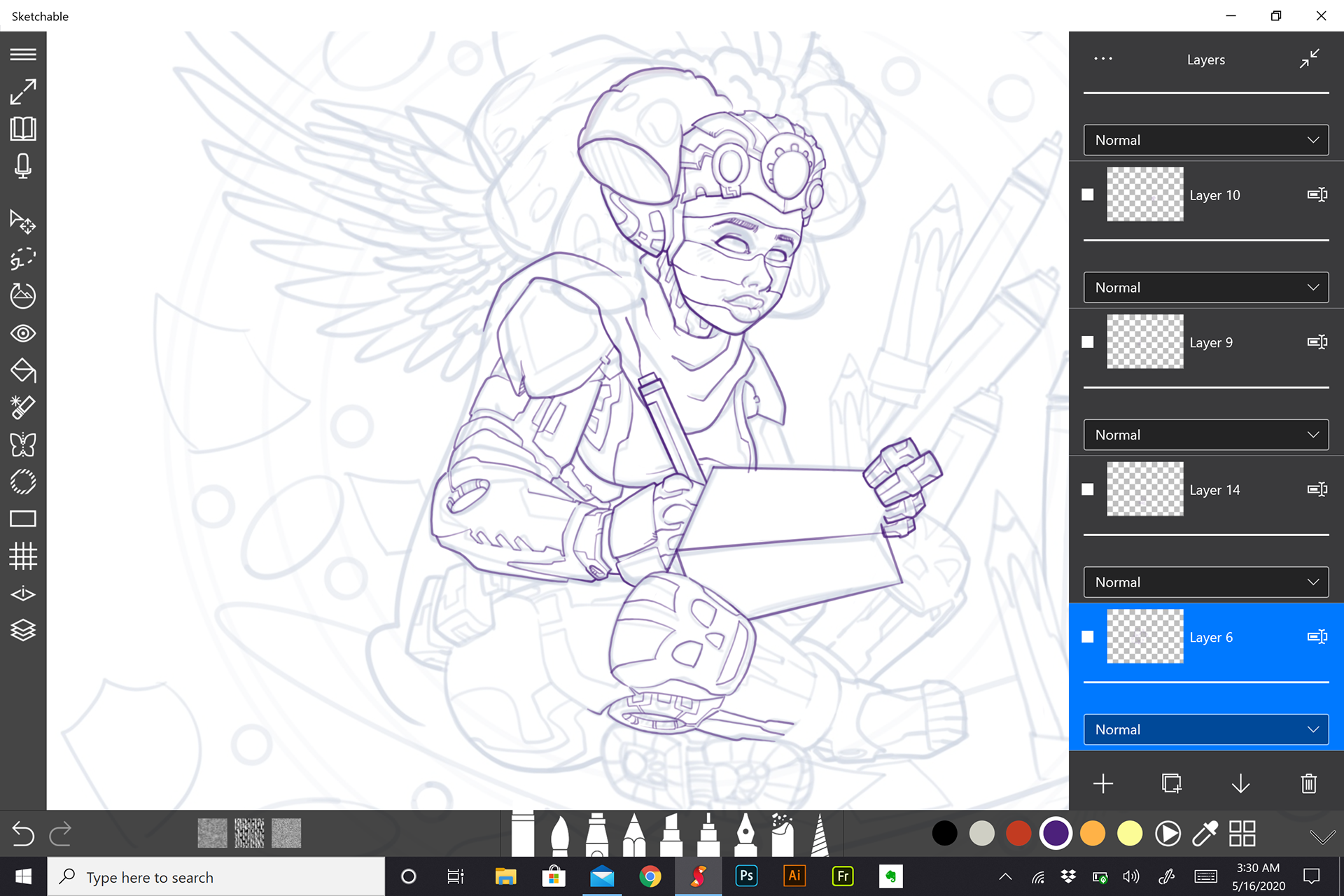
Task: Expand bottom toolbar with chevron arrow
Action: [x=1322, y=836]
